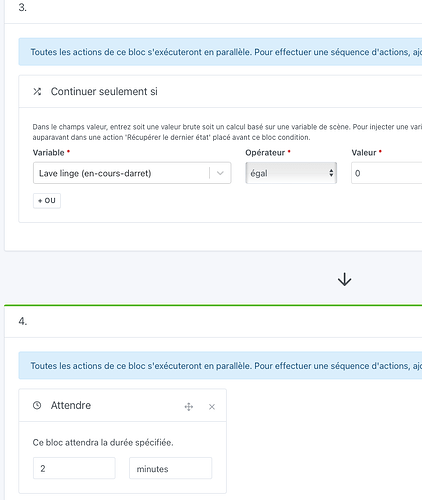Click the blue parallel-actions info banner in block 4
Screen dimensions: 422x500
[220, 365]
